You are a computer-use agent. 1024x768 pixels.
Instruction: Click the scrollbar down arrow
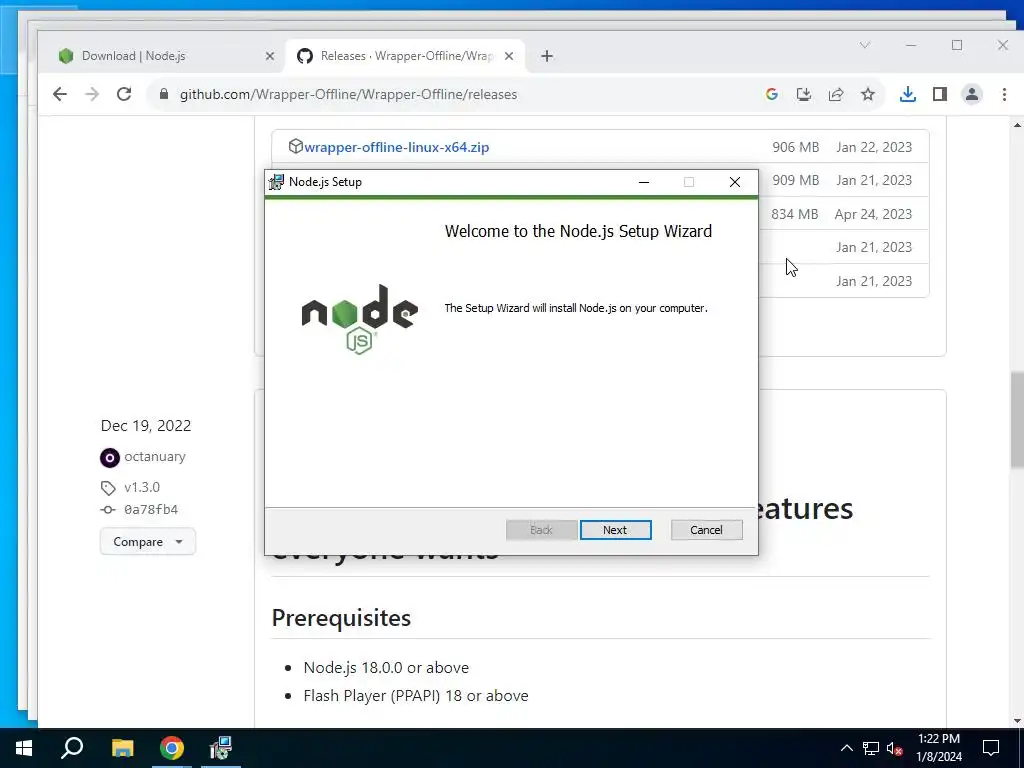[x=1017, y=721]
